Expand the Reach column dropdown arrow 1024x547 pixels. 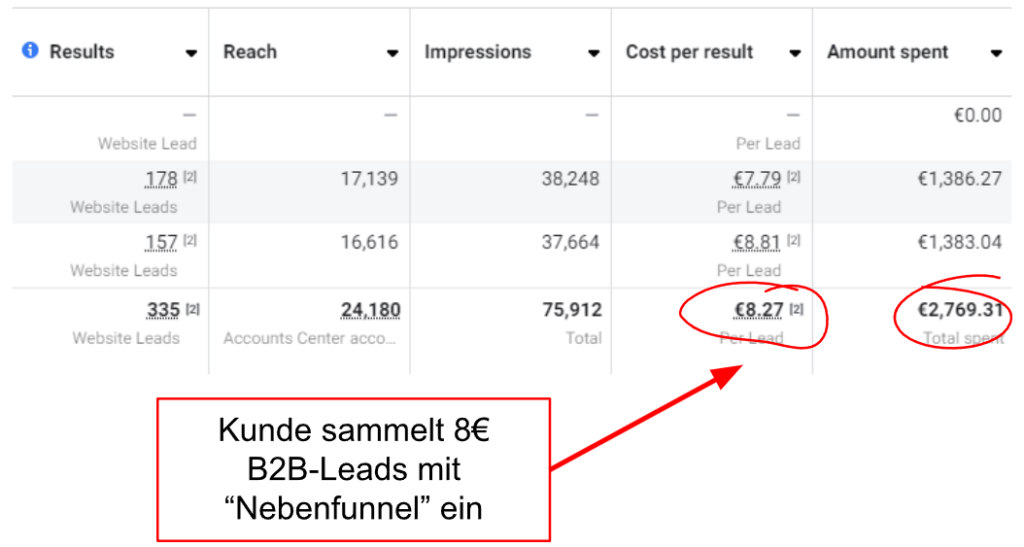tap(393, 54)
